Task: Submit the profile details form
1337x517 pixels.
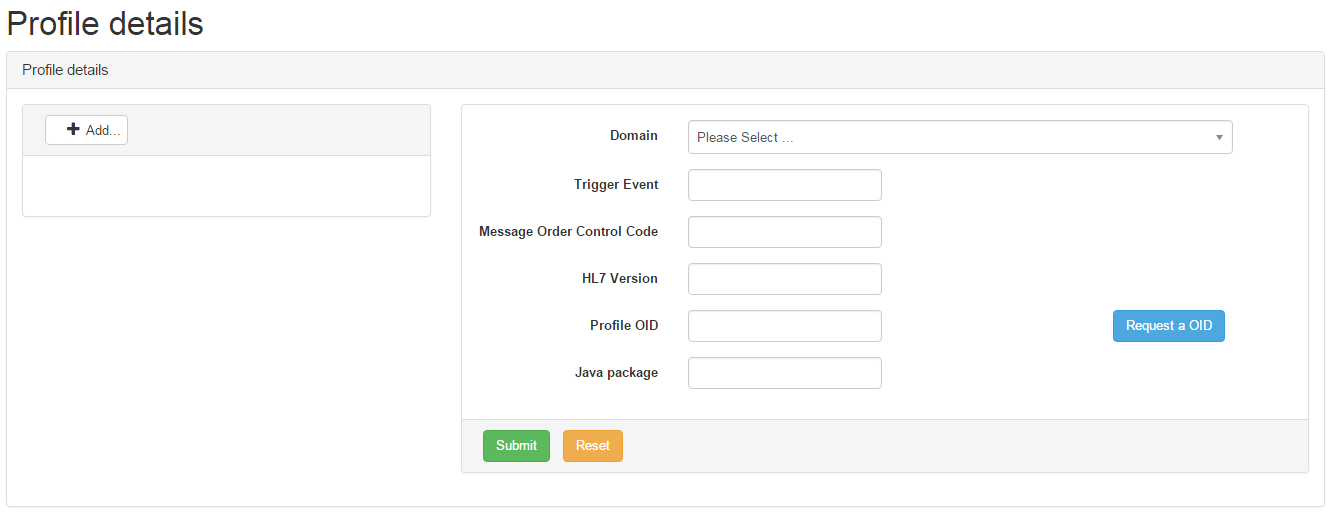Action: [x=516, y=446]
